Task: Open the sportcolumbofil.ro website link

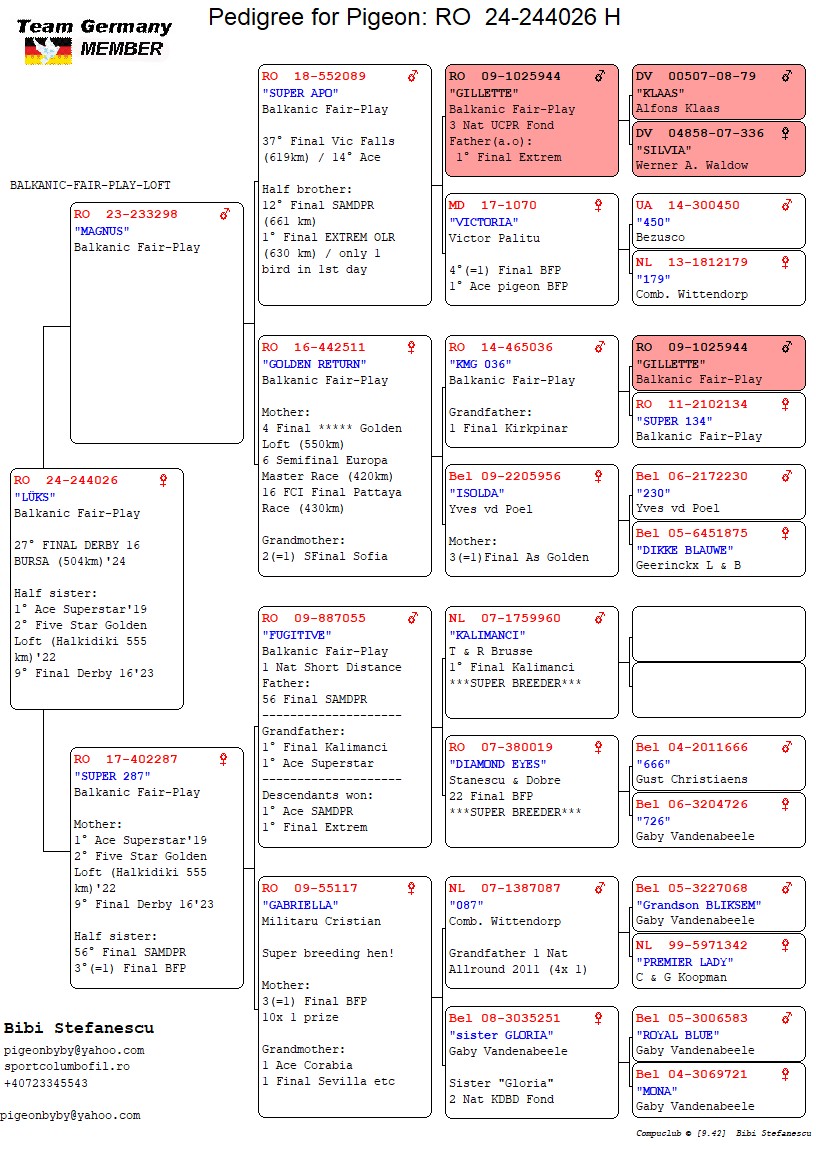Action: coord(67,1067)
